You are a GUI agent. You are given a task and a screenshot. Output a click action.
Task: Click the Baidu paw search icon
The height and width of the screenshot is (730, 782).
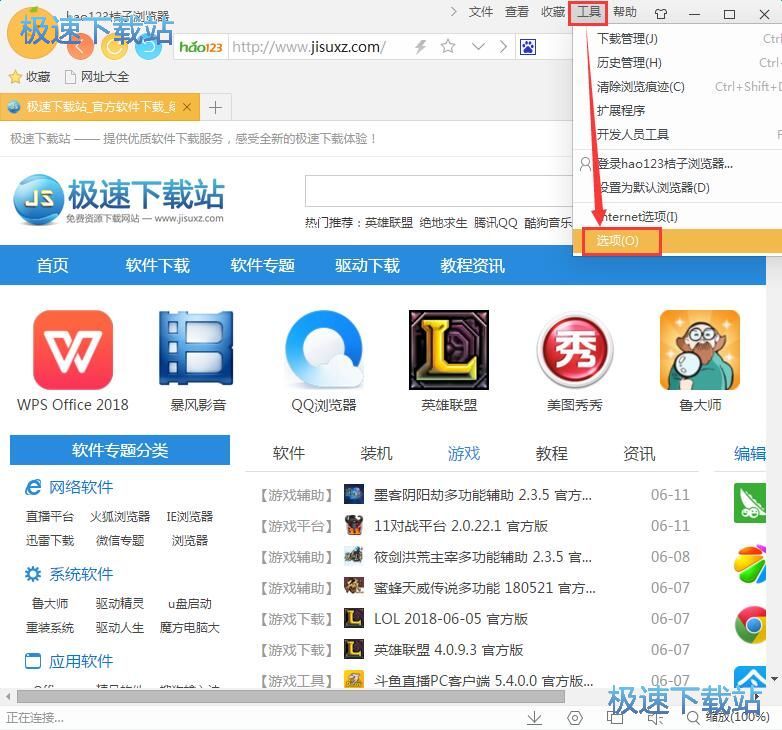tap(528, 47)
